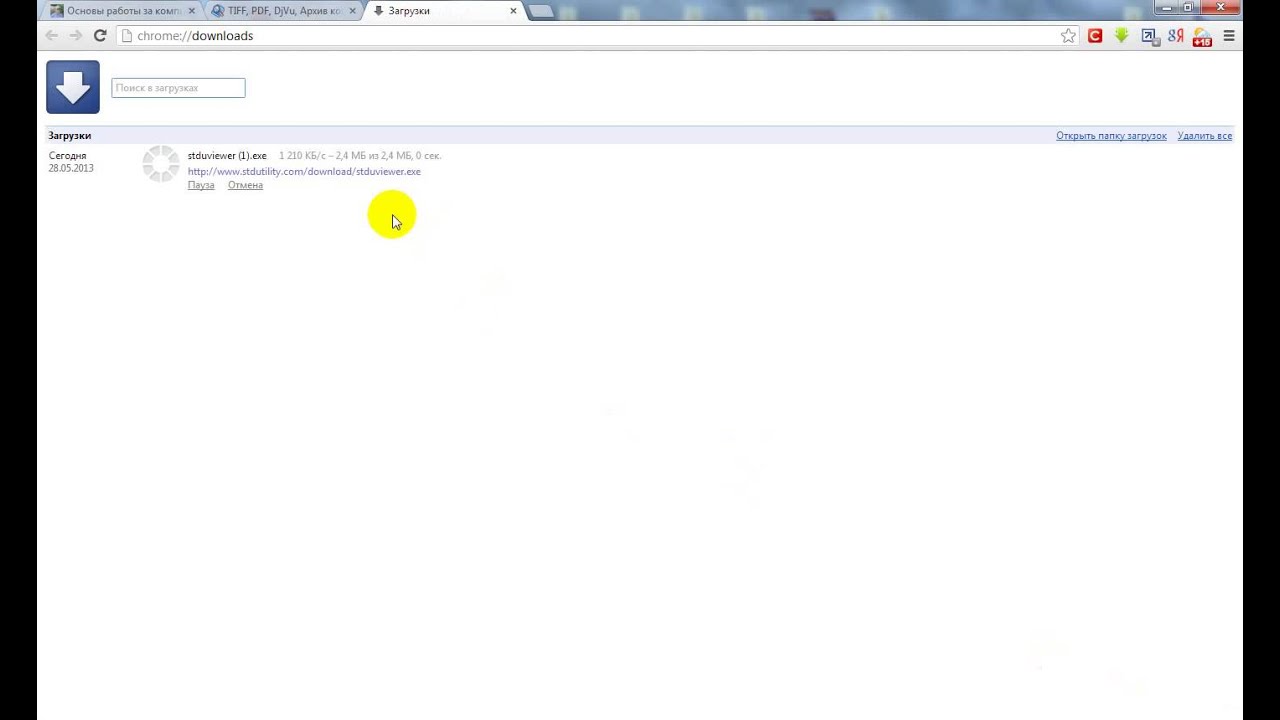Viewport: 1280px width, 720px height.
Task: Focus the Поиск в загрузках search field
Action: point(178,88)
